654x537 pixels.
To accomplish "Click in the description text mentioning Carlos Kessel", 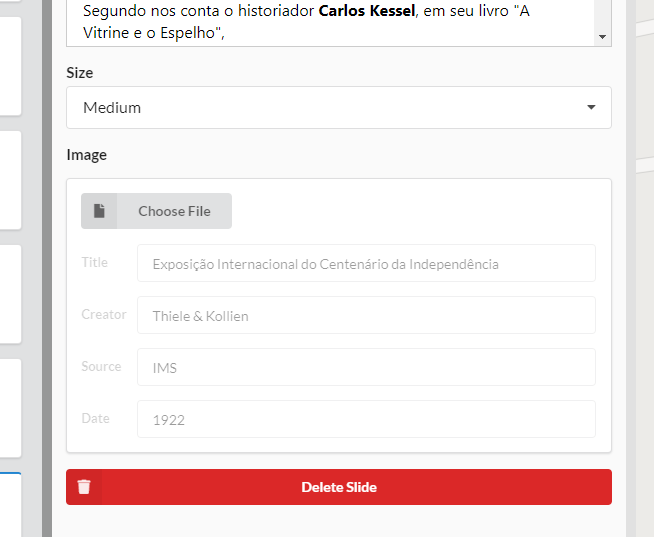I will [x=306, y=22].
